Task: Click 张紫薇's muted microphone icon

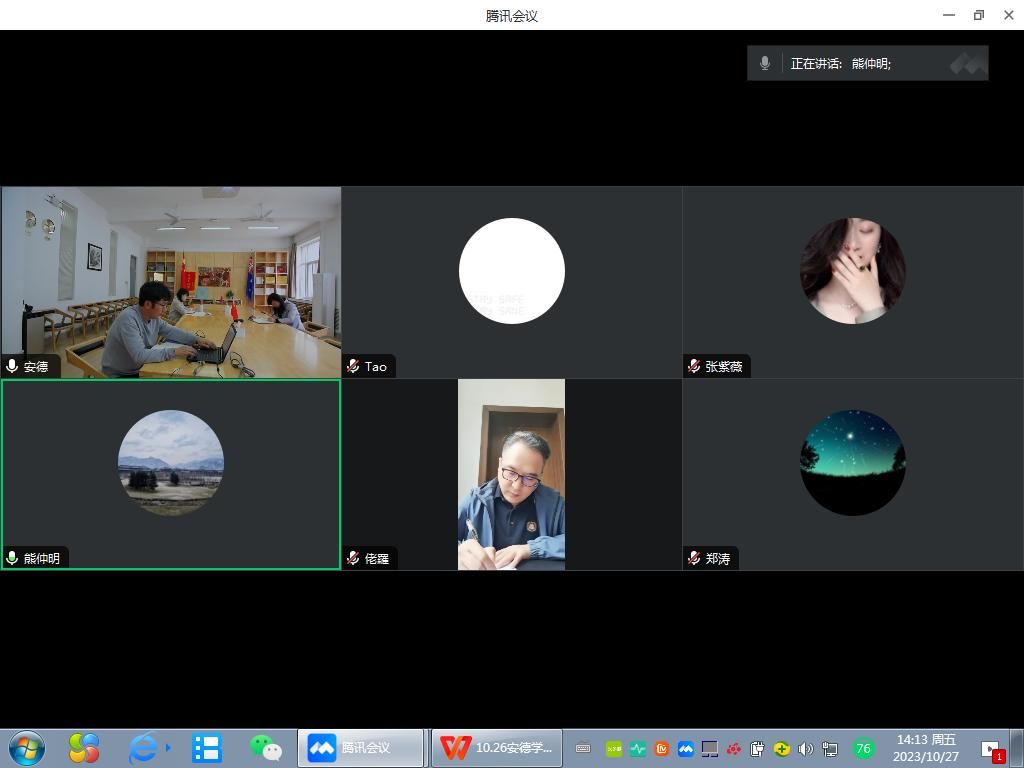Action: (x=694, y=367)
